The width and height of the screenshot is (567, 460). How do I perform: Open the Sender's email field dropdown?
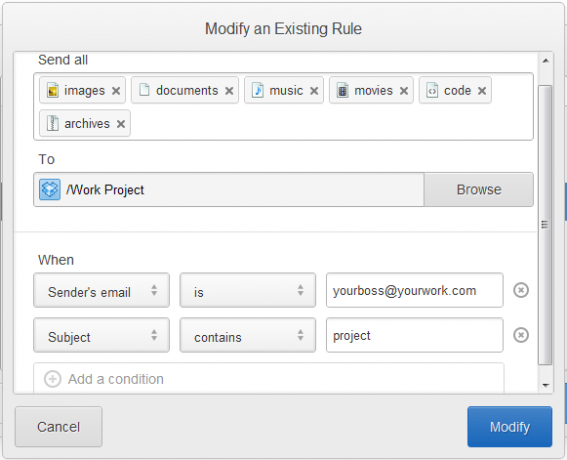(x=101, y=290)
